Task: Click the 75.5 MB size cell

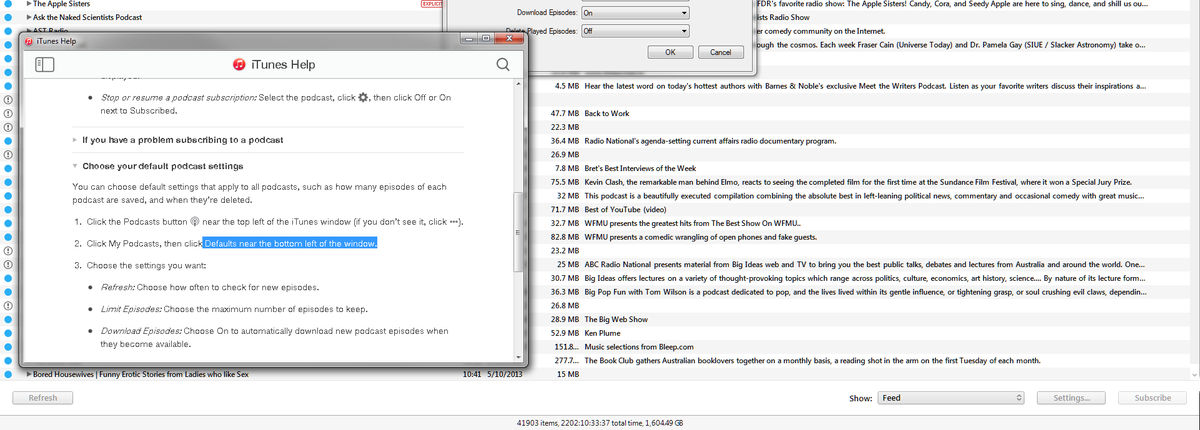Action: pos(565,182)
